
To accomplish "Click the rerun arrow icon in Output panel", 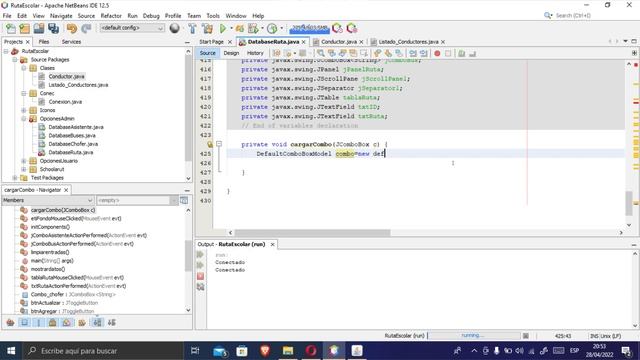I will click(200, 255).
